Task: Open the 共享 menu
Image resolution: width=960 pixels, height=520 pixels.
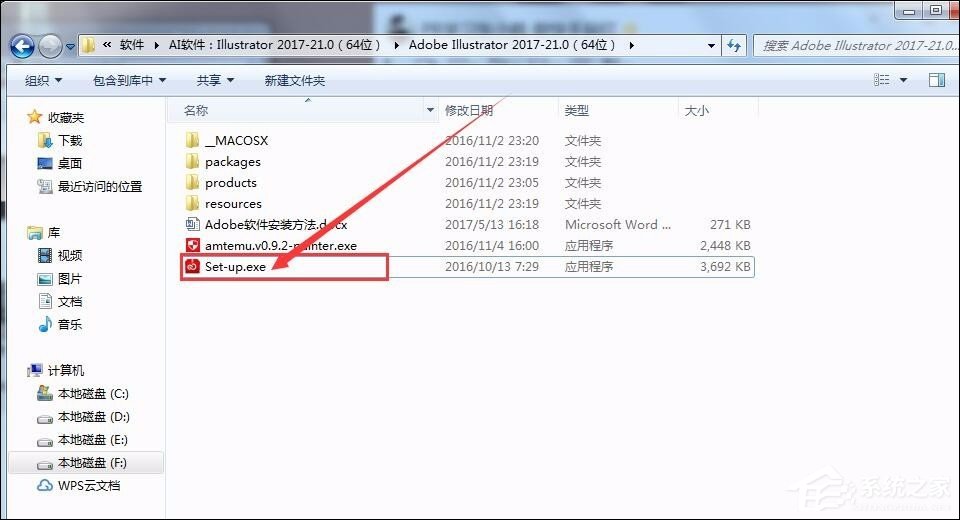Action: tap(215, 80)
